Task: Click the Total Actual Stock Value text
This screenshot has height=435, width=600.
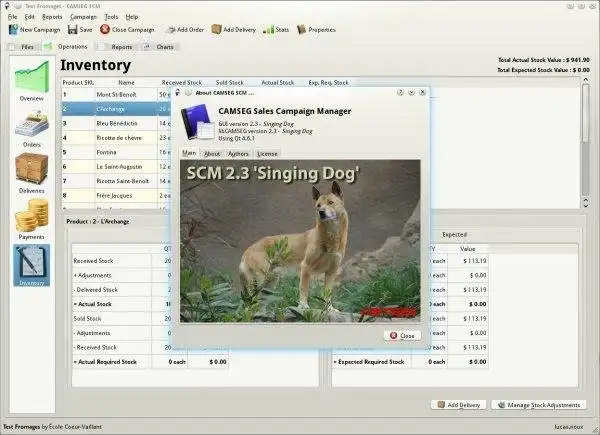Action: (x=544, y=60)
